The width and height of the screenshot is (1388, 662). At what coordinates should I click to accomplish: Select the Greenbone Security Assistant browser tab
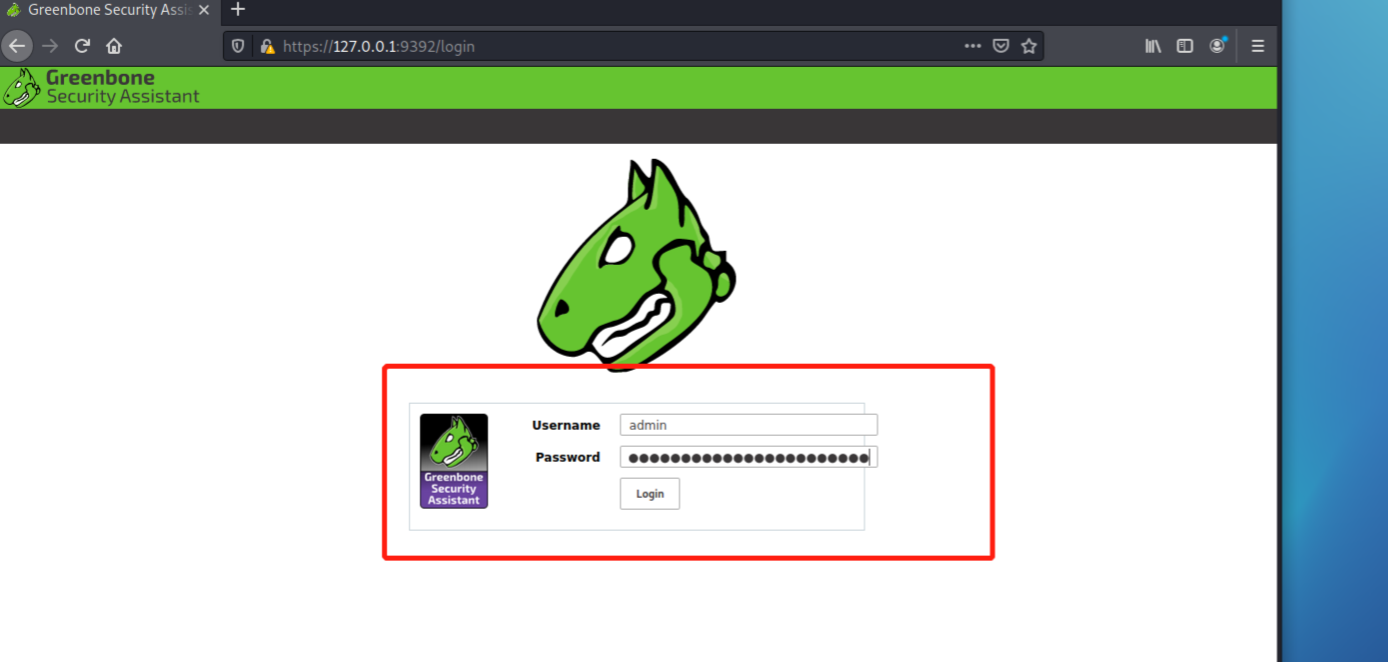click(108, 10)
